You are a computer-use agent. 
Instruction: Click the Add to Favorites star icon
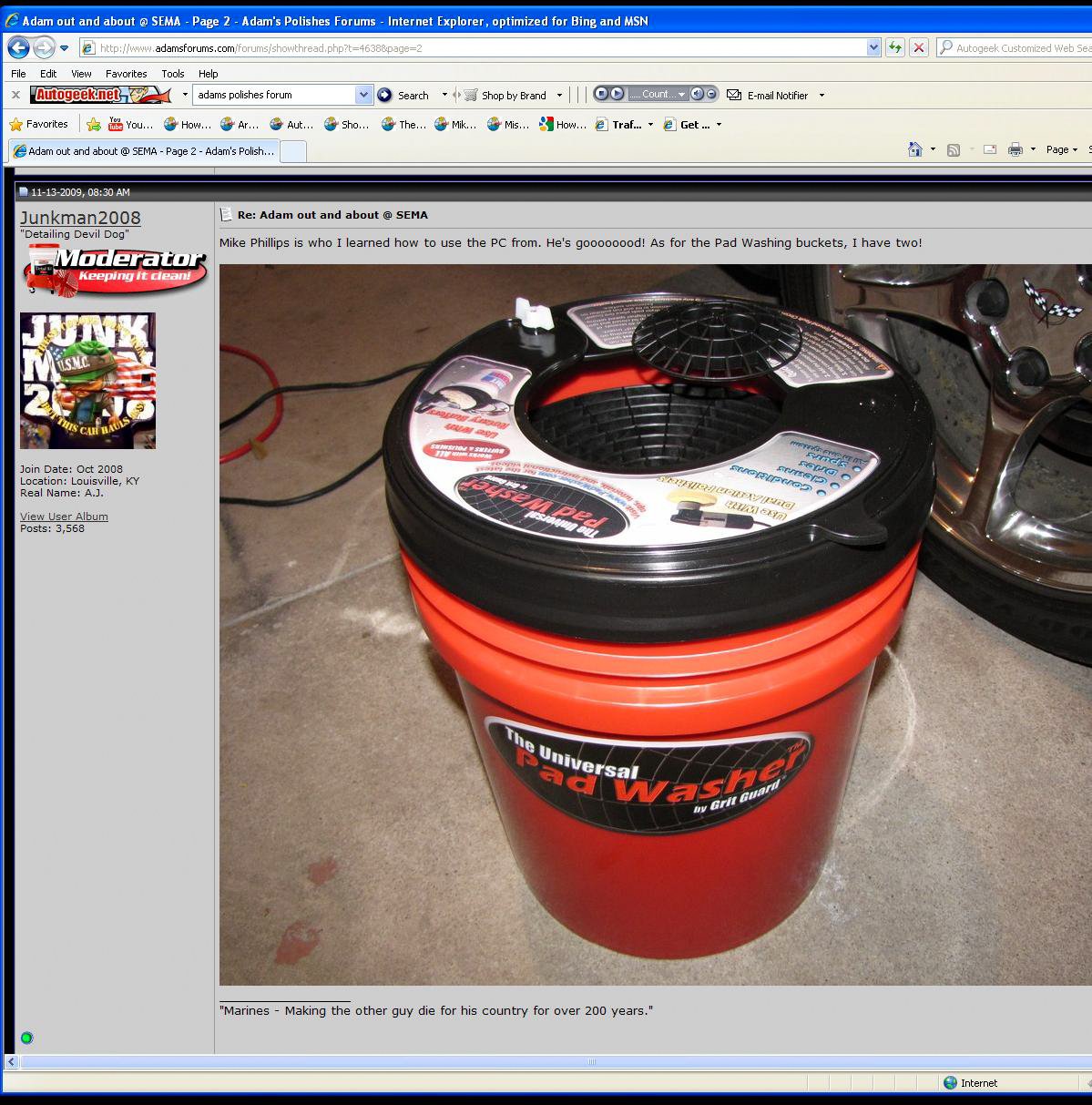(x=94, y=125)
